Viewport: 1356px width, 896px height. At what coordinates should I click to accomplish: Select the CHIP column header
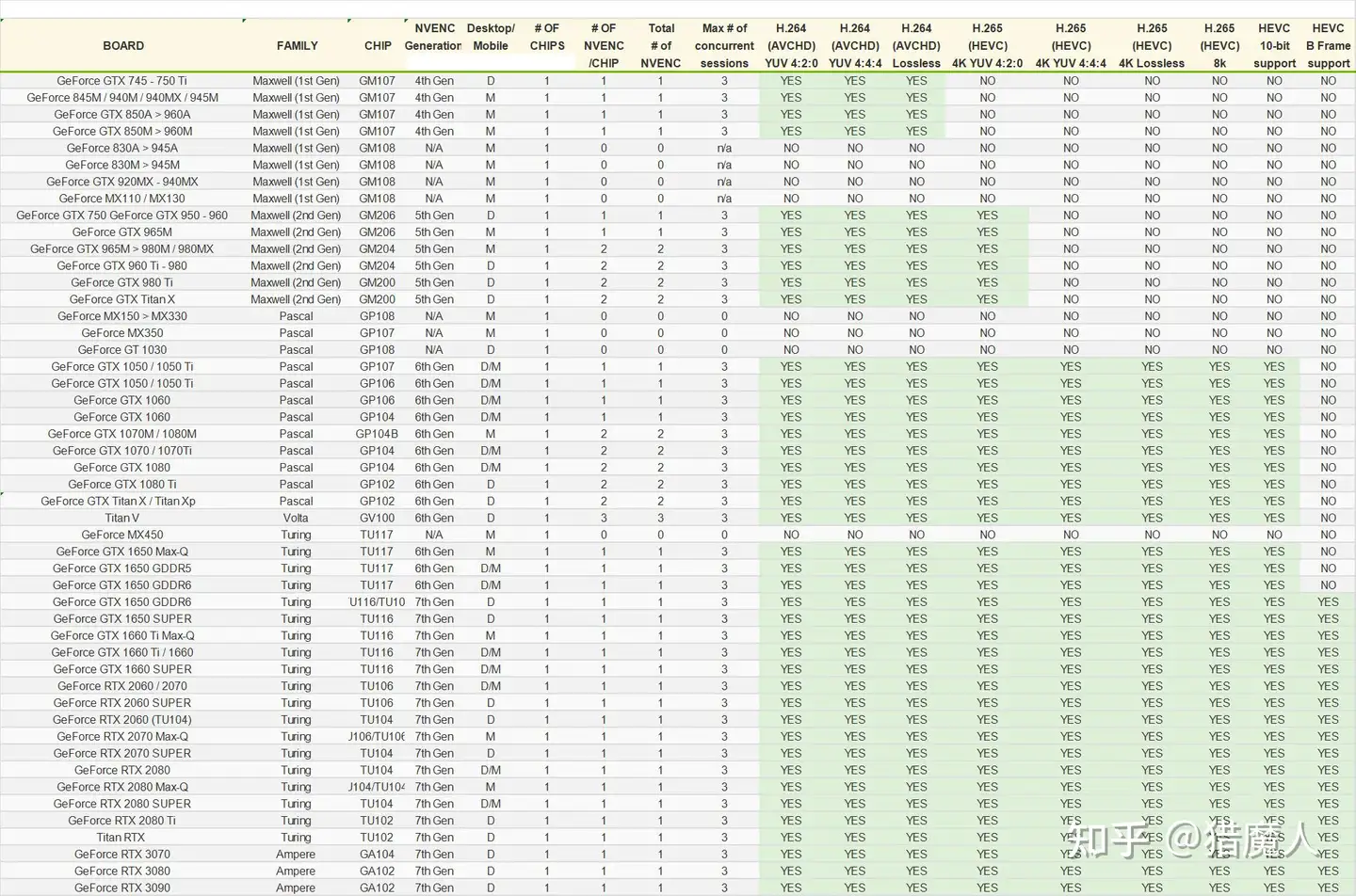[x=378, y=45]
